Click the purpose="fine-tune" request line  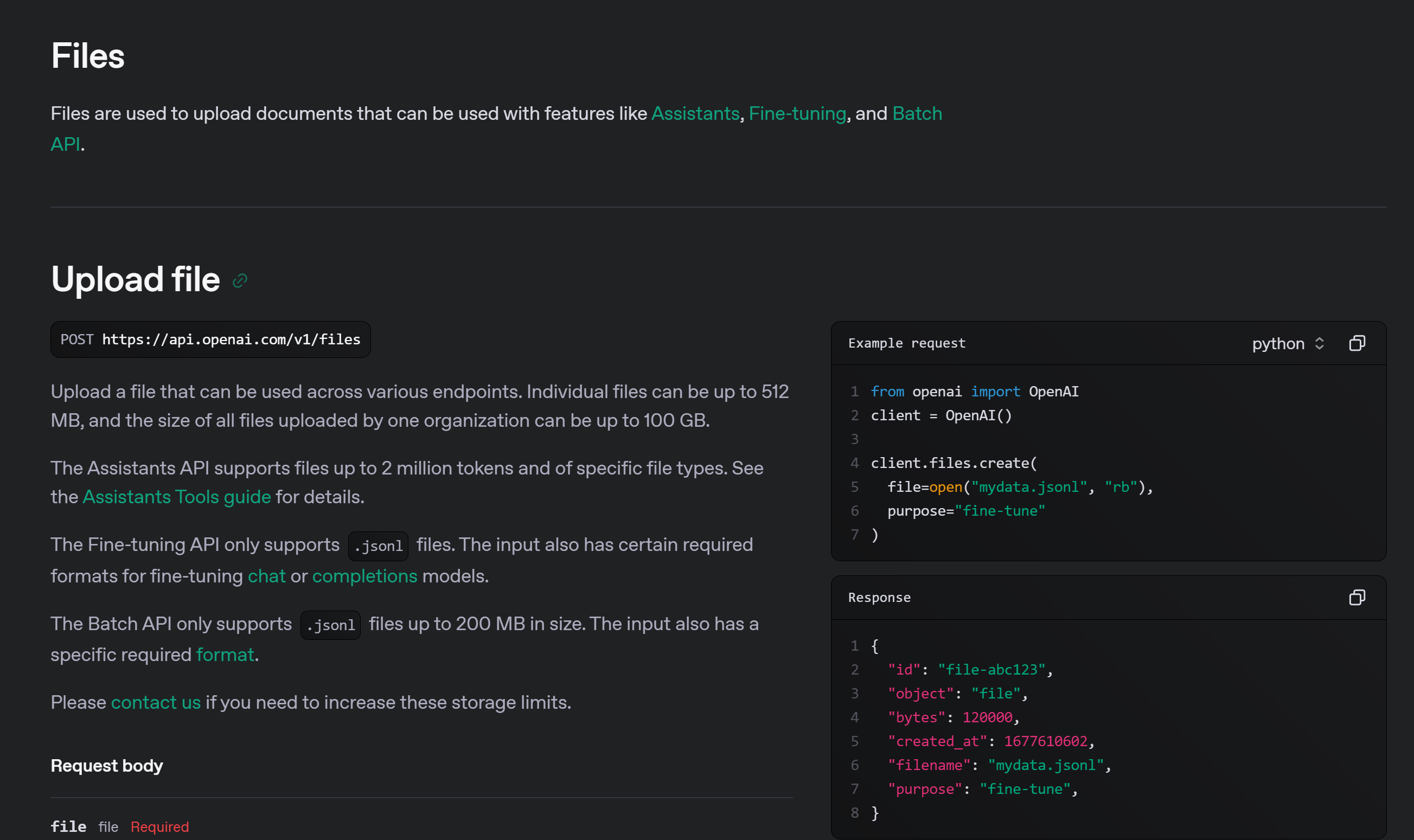966,511
